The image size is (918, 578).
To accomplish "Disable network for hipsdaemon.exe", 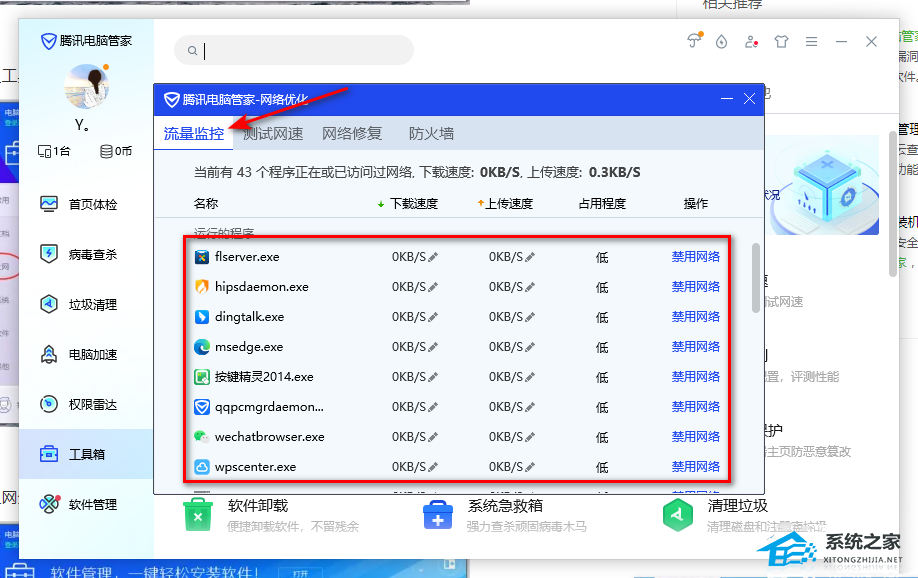I will click(696, 286).
